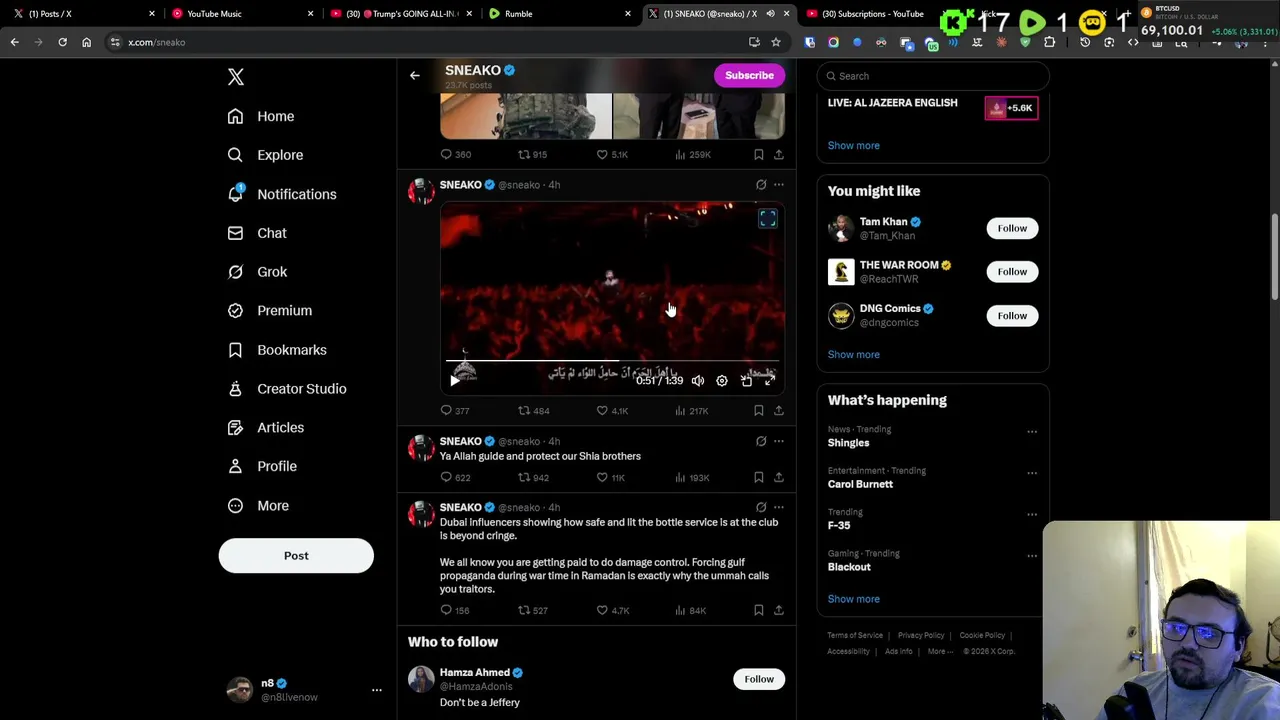1280x720 pixels.
Task: Seek on the video progress bar
Action: coord(612,361)
